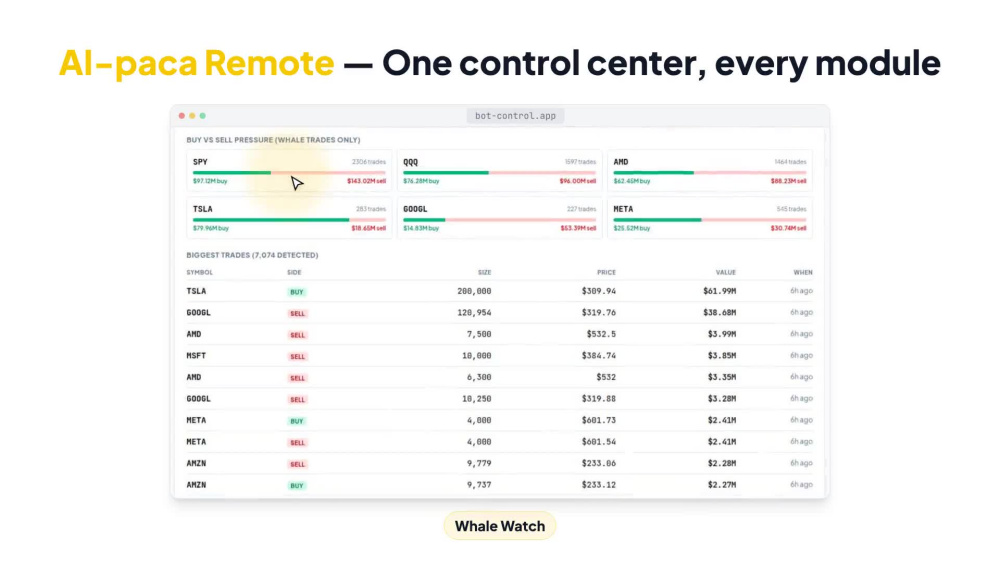This screenshot has height=563, width=1000.
Task: Click the $143.02M sell label under SPY
Action: click(x=366, y=181)
